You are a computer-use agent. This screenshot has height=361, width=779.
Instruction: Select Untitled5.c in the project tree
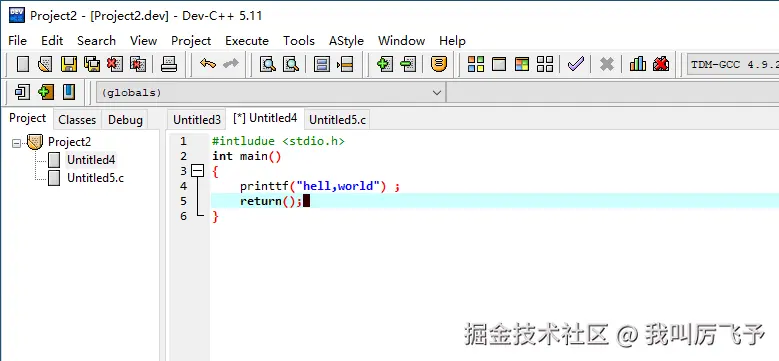coord(95,178)
